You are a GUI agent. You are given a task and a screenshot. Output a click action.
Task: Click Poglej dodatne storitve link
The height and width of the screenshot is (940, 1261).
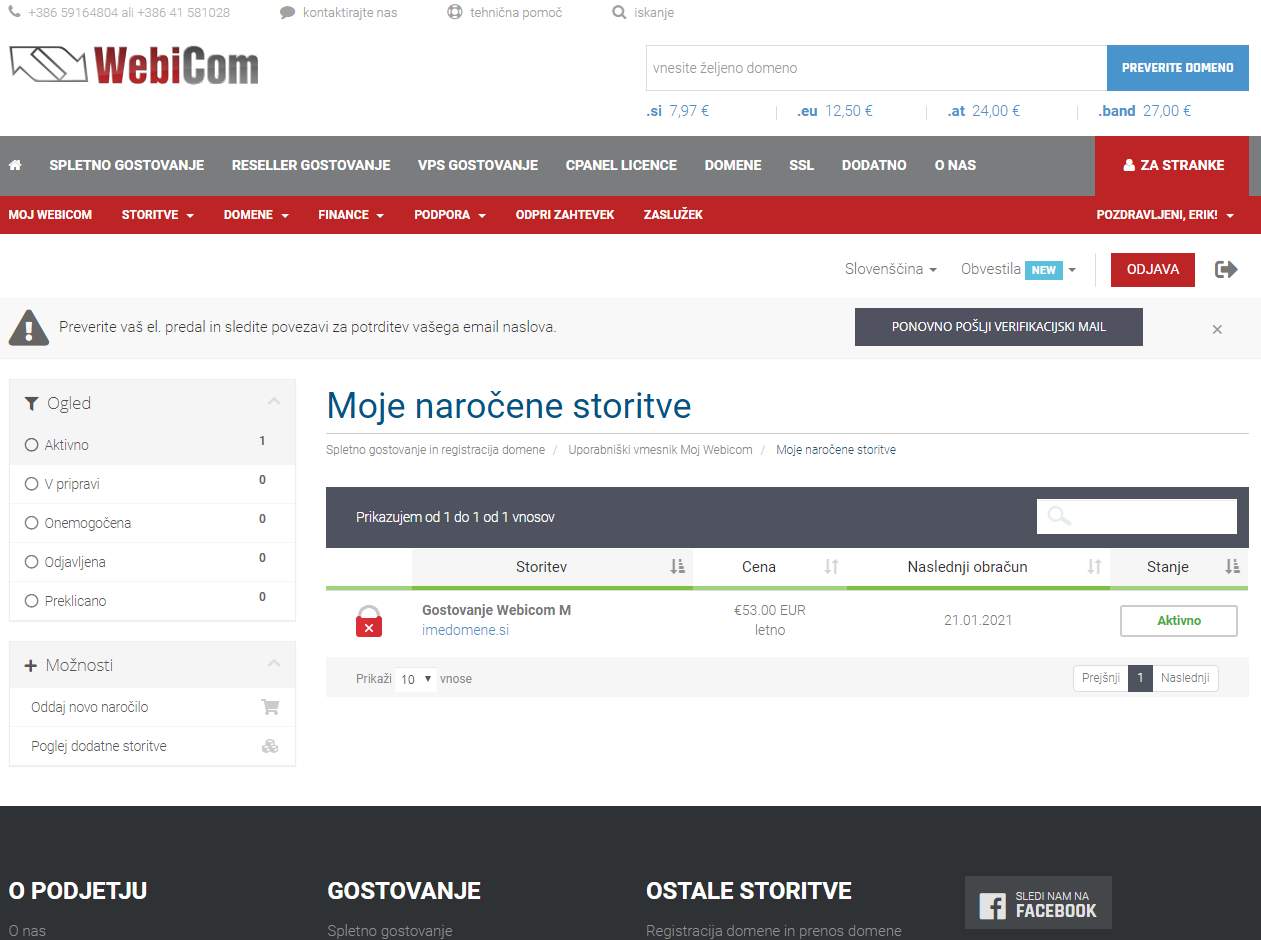pyautogui.click(x=99, y=746)
